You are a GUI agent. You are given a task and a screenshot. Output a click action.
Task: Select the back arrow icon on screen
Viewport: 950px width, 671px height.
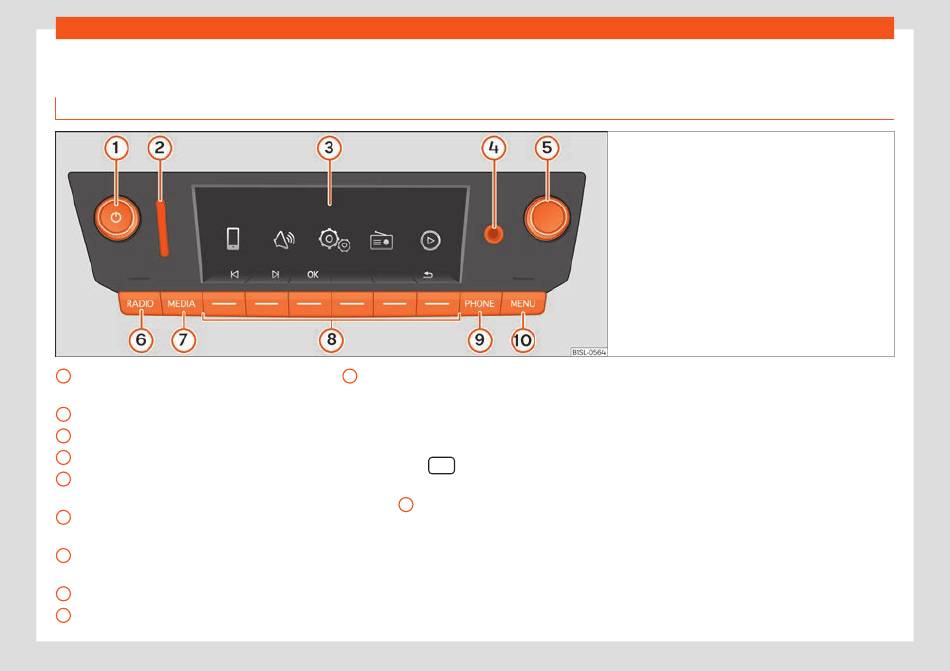(428, 274)
